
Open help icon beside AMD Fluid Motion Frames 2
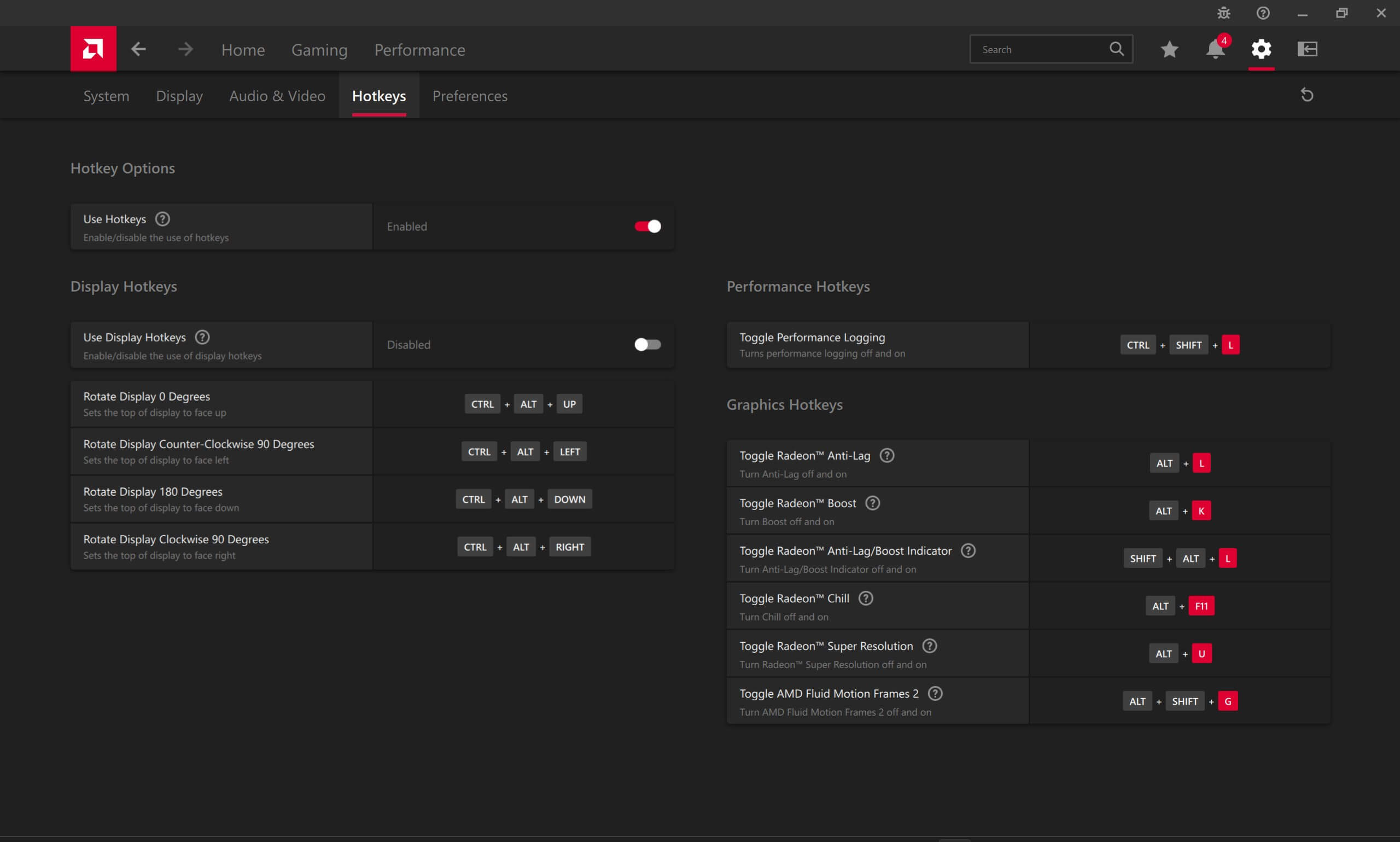coord(935,693)
